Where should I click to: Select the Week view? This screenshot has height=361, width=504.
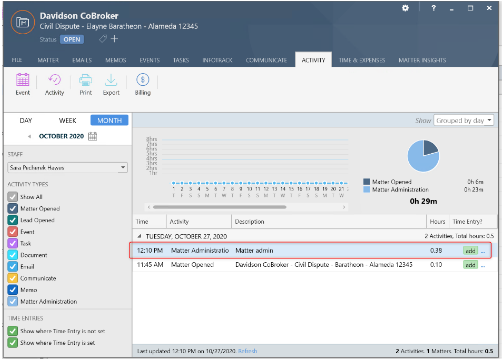pyautogui.click(x=68, y=120)
